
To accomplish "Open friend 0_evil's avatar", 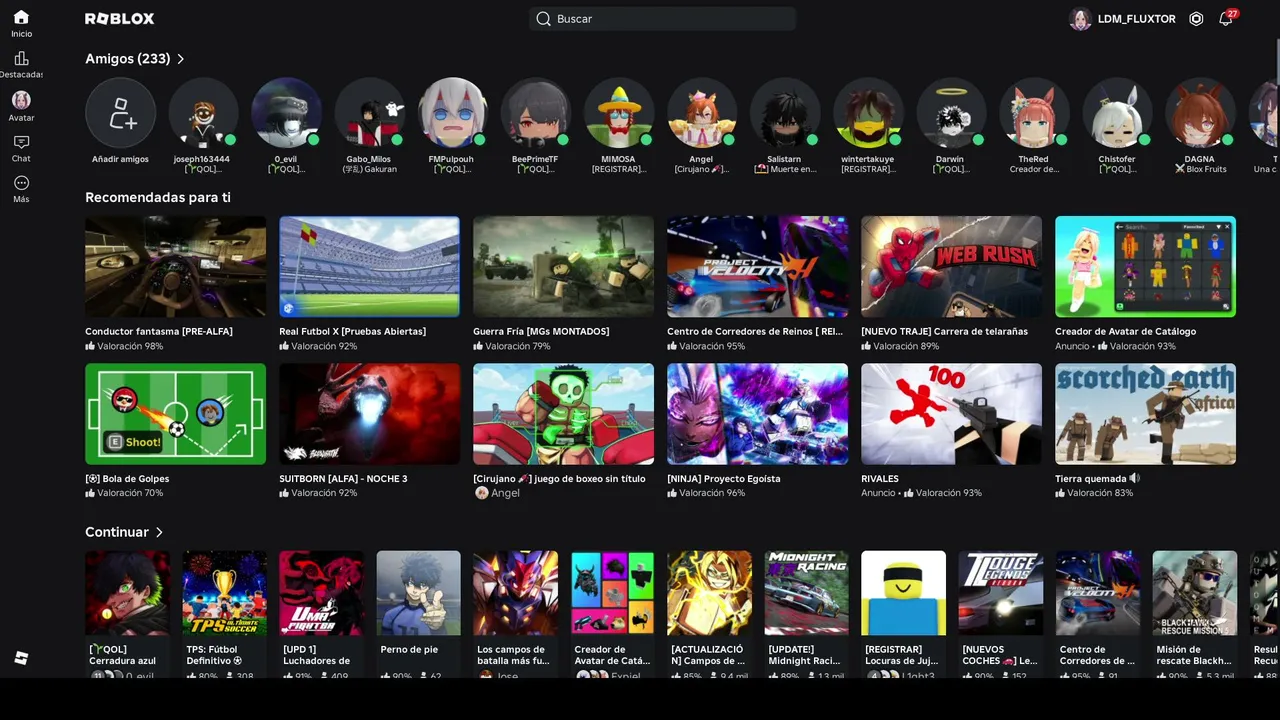I will click(x=286, y=113).
